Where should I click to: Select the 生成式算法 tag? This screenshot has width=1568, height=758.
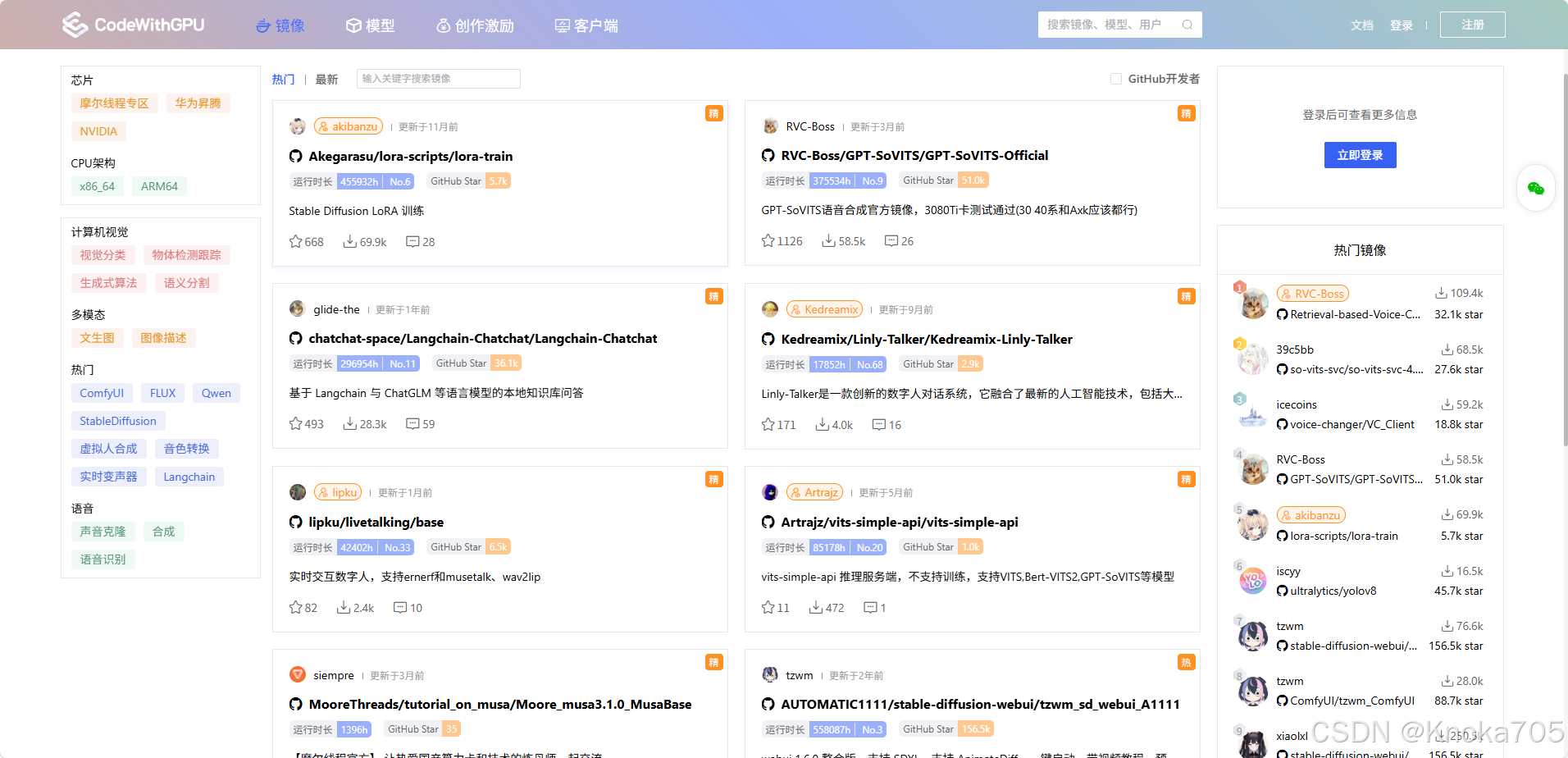108,283
